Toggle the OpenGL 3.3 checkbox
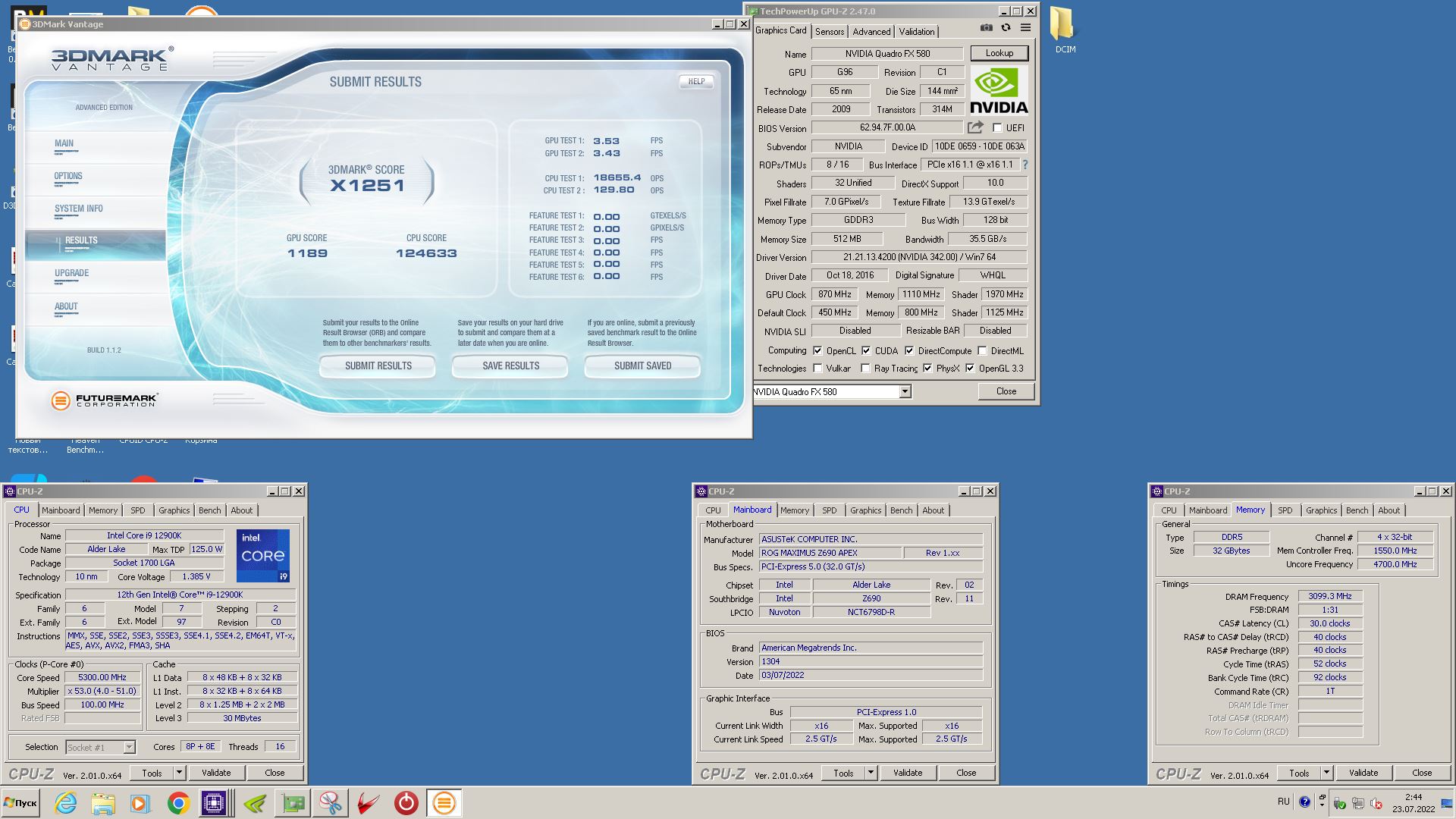 970,369
